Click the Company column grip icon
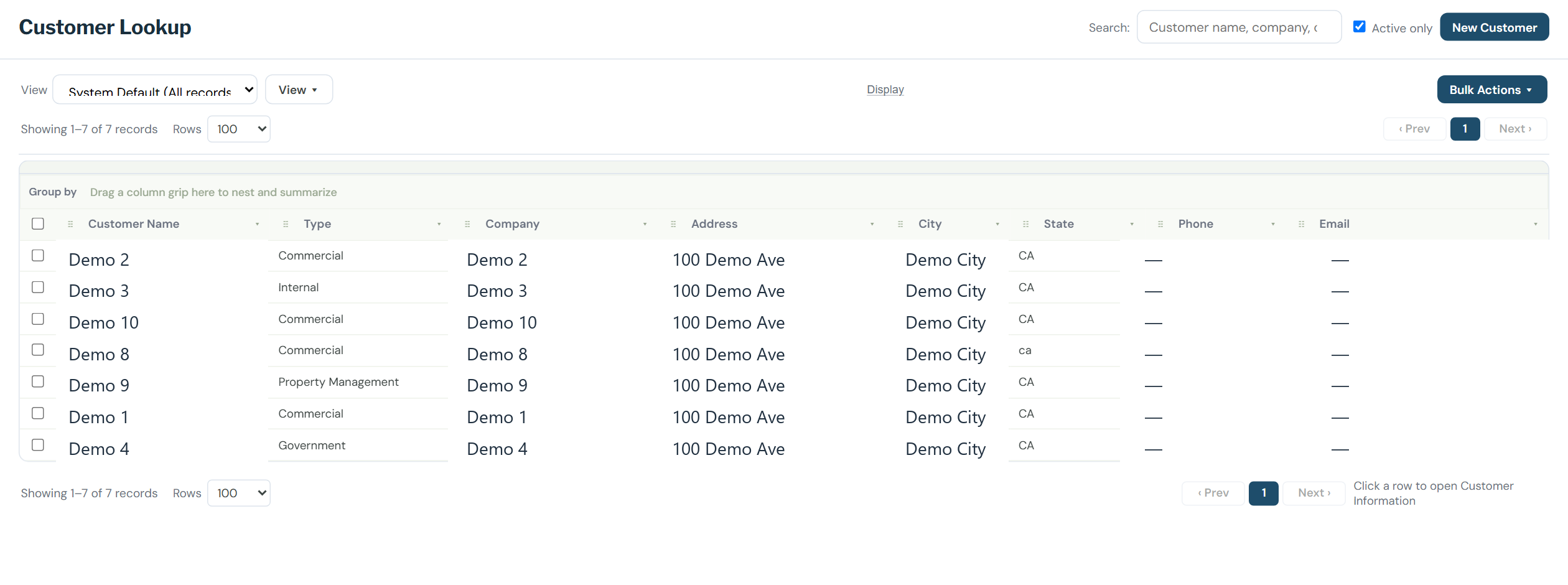This screenshot has width=1568, height=585. coord(467,224)
